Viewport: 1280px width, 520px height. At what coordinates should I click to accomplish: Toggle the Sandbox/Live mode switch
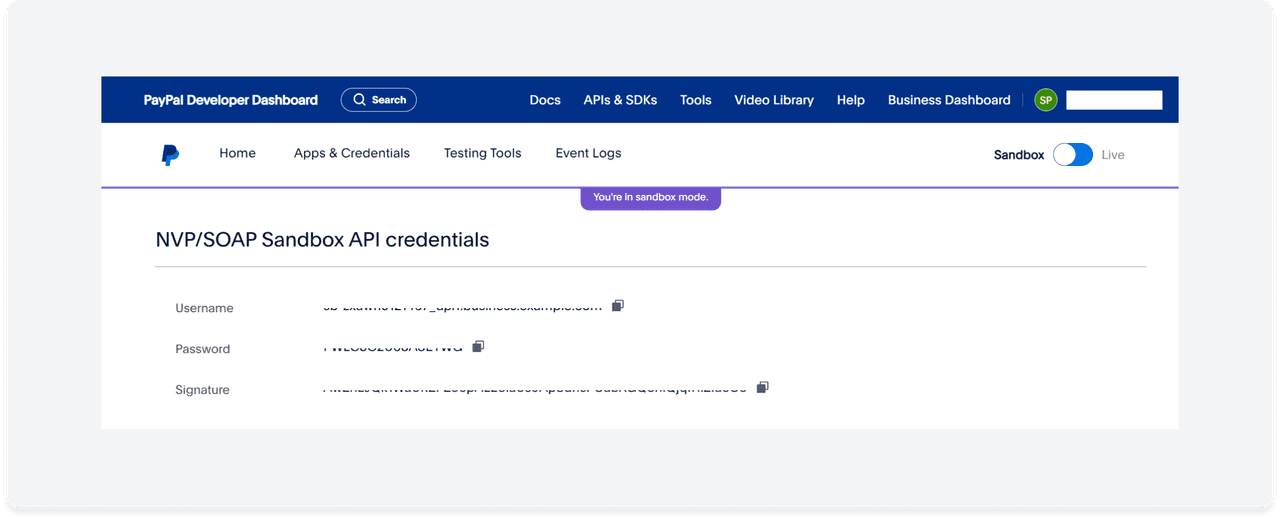[1073, 155]
